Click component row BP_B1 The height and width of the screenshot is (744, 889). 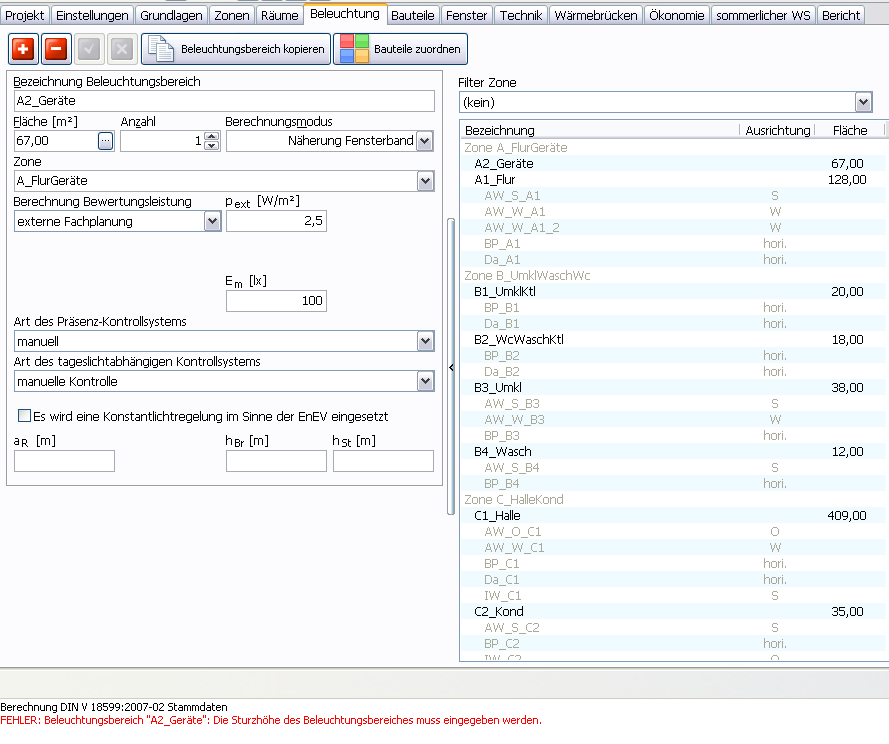[673, 308]
